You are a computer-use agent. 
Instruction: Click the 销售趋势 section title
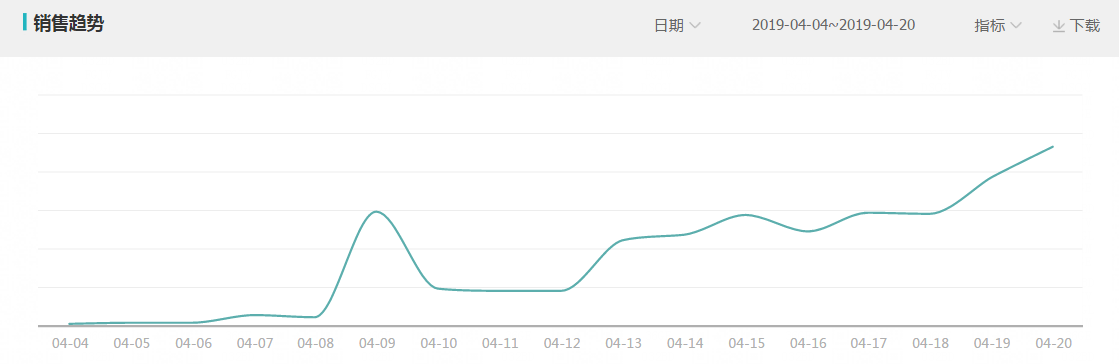69,24
